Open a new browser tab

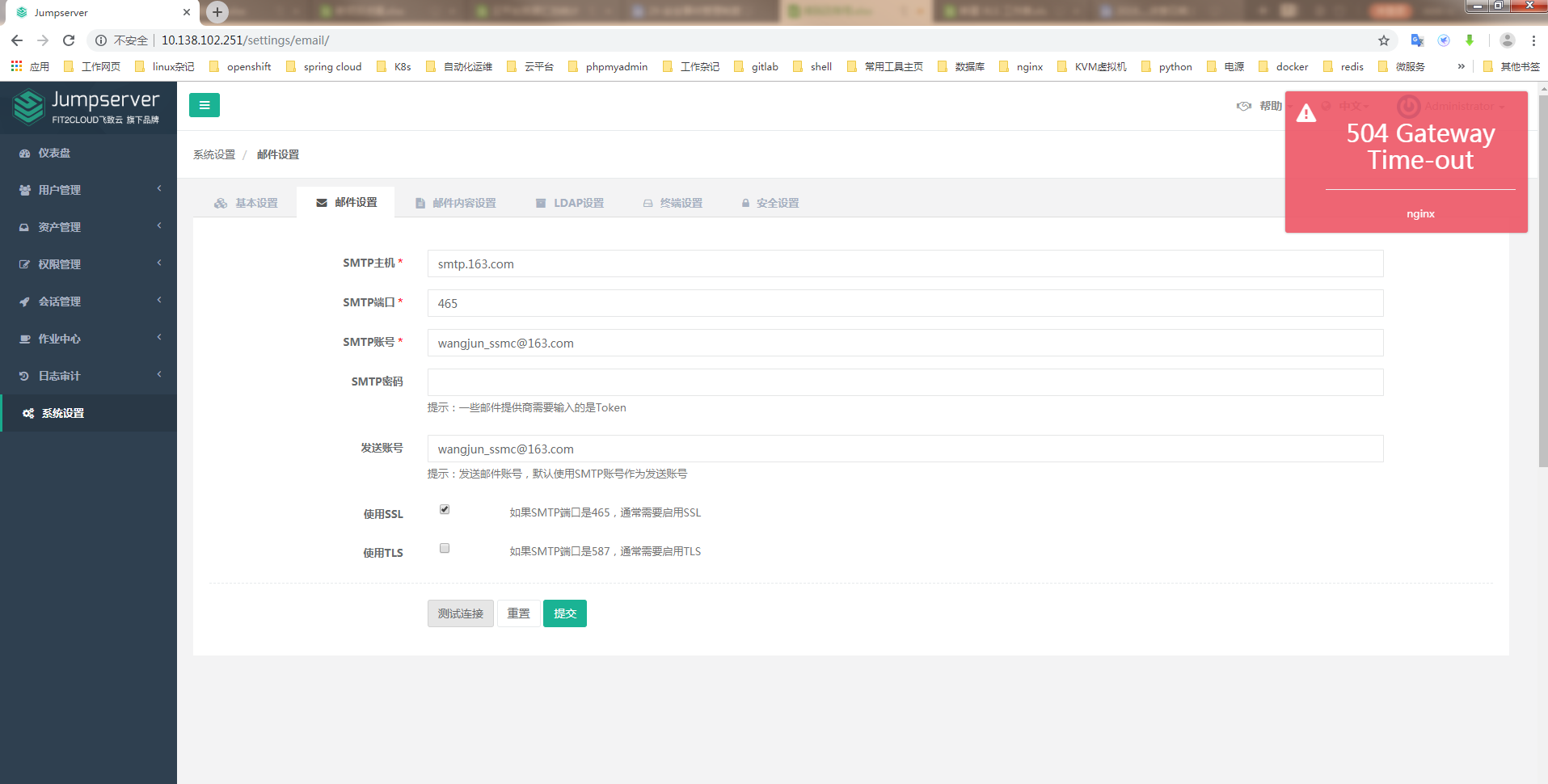217,12
